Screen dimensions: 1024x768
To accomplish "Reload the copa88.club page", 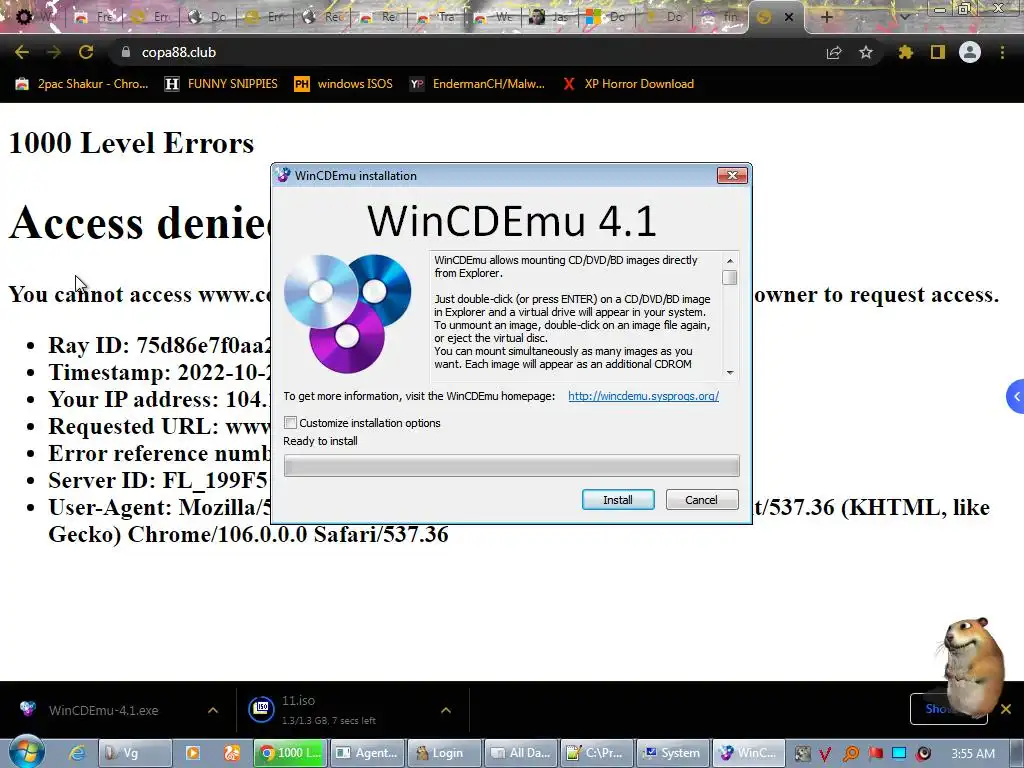I will (x=86, y=52).
